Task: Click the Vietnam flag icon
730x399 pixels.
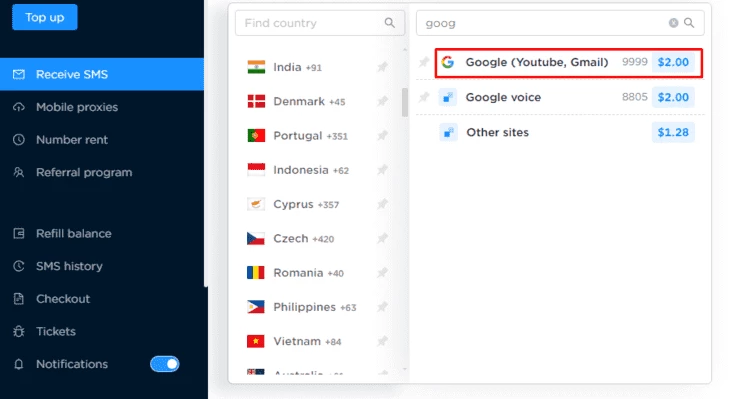Action: (256, 341)
